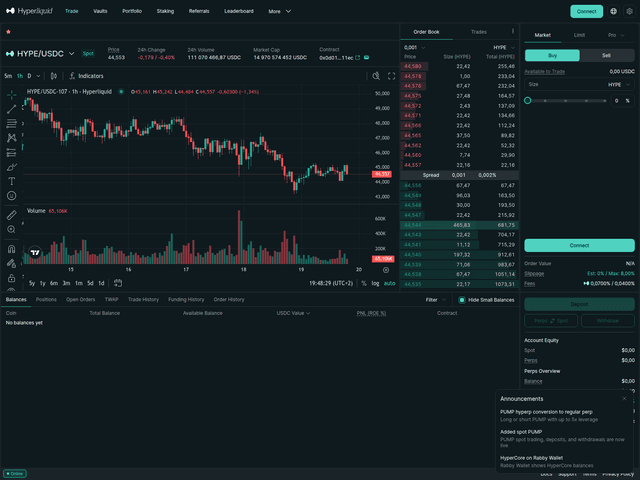Image resolution: width=640 pixels, height=480 pixels.
Task: Select the Fibonacci retracement tool
Action: (11, 123)
